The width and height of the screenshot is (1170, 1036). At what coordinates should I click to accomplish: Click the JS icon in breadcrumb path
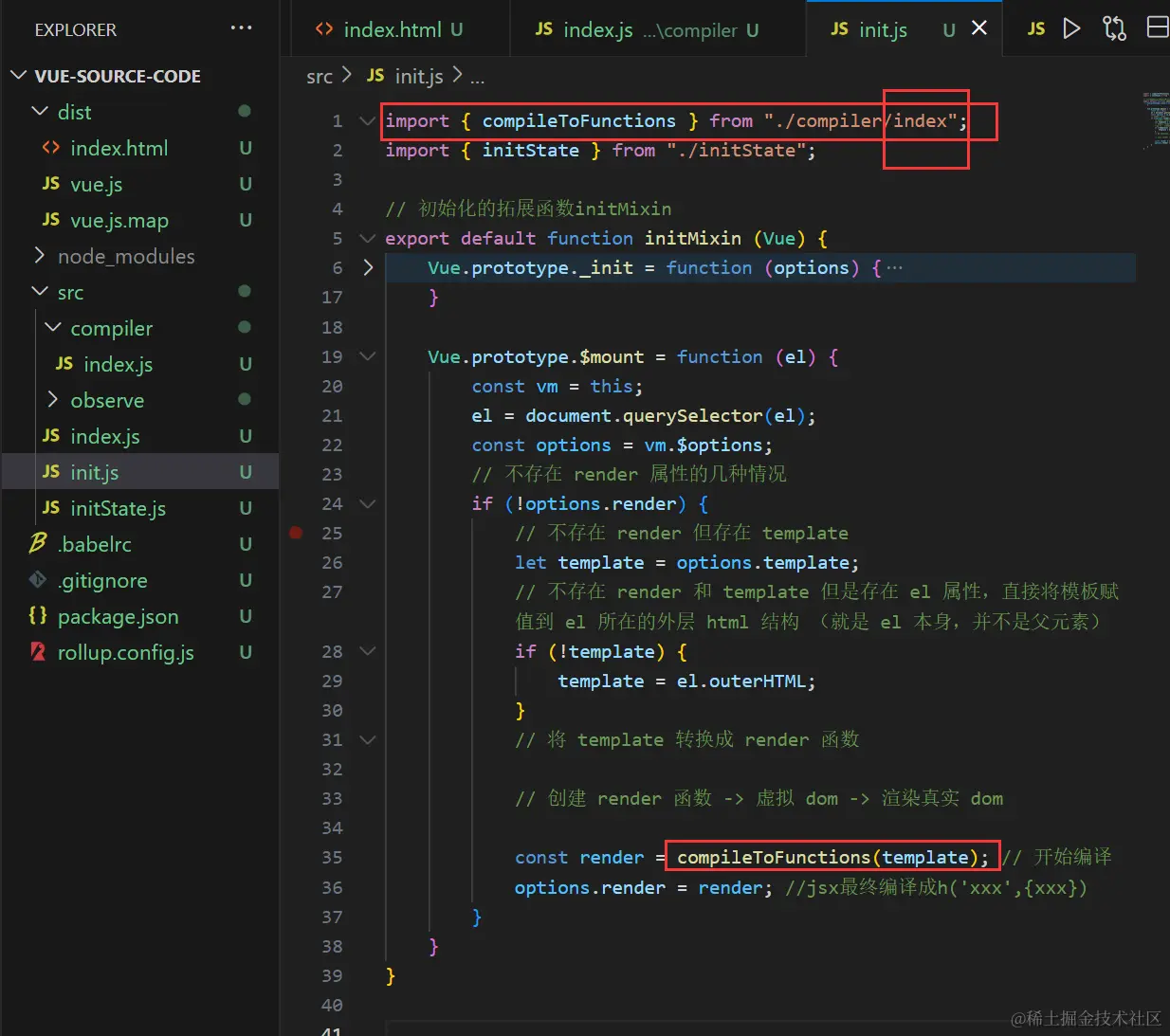click(x=375, y=75)
